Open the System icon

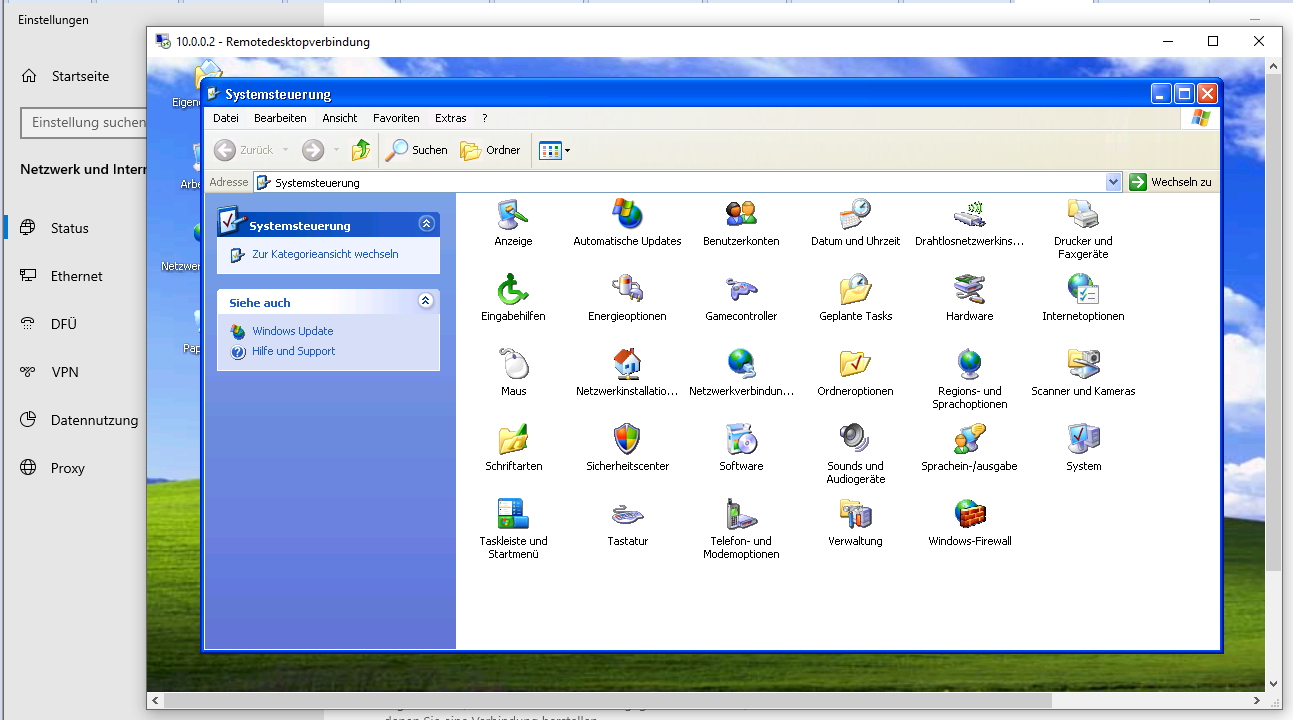(x=1083, y=439)
